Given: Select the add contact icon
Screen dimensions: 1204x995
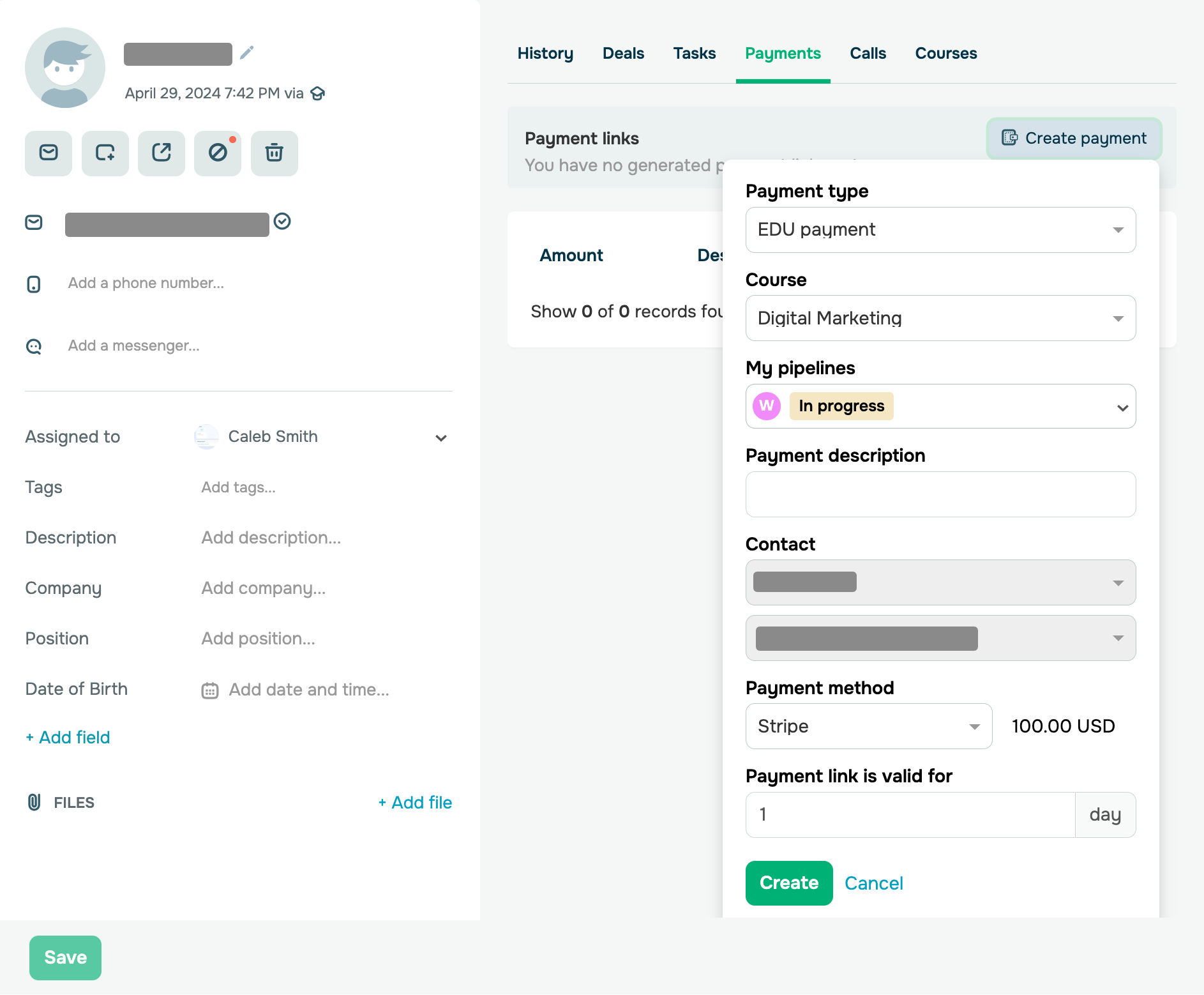Looking at the screenshot, I should 105,153.
